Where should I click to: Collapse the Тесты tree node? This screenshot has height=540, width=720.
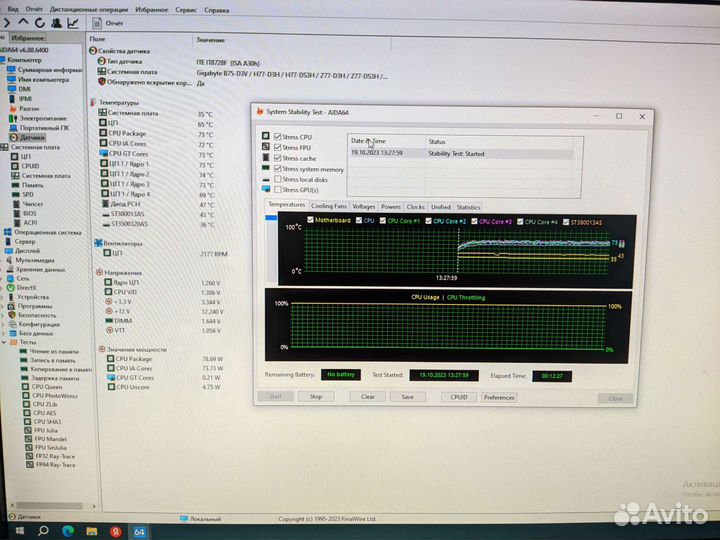click(x=4, y=342)
